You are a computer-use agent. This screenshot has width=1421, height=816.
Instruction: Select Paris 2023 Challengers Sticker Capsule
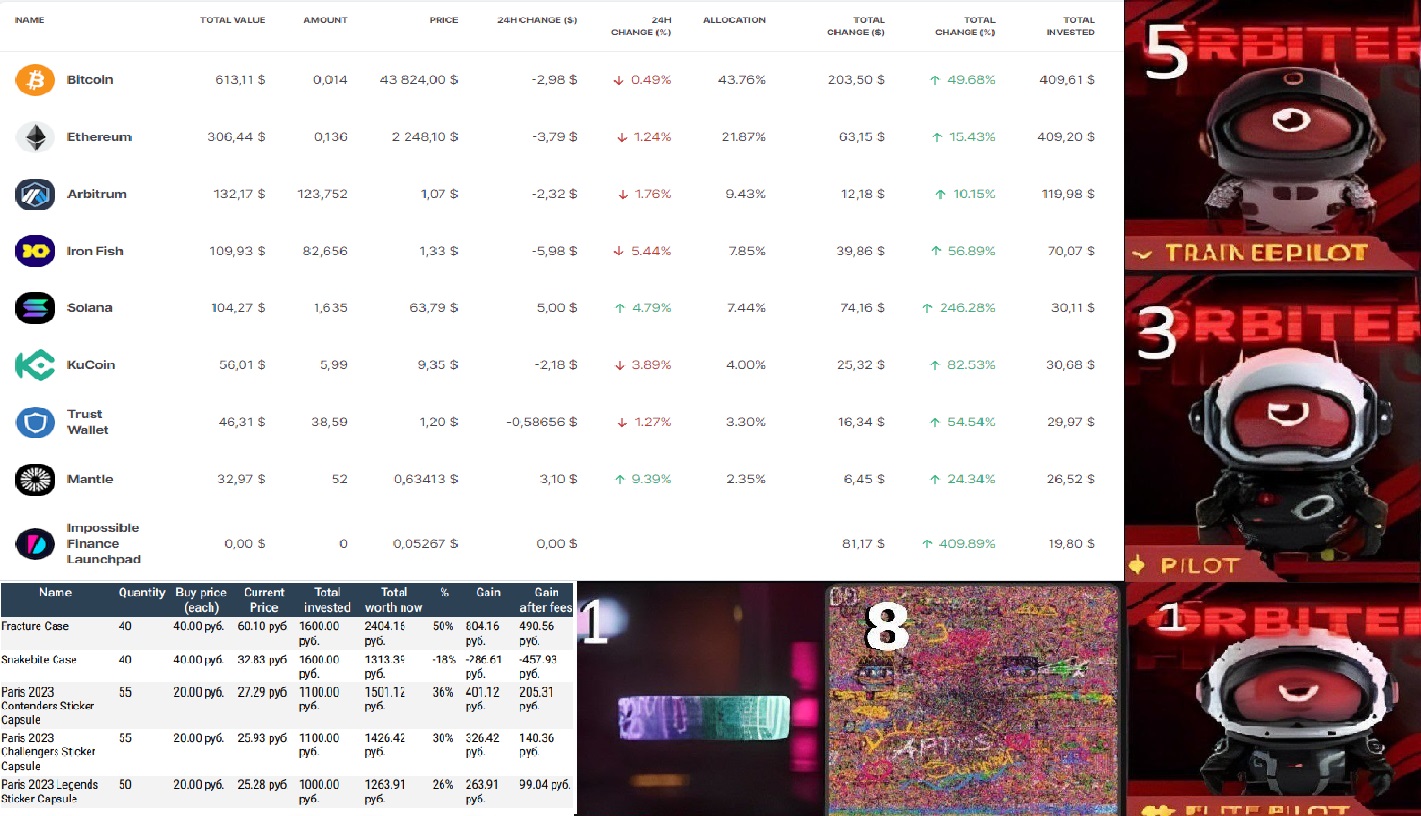tap(49, 752)
